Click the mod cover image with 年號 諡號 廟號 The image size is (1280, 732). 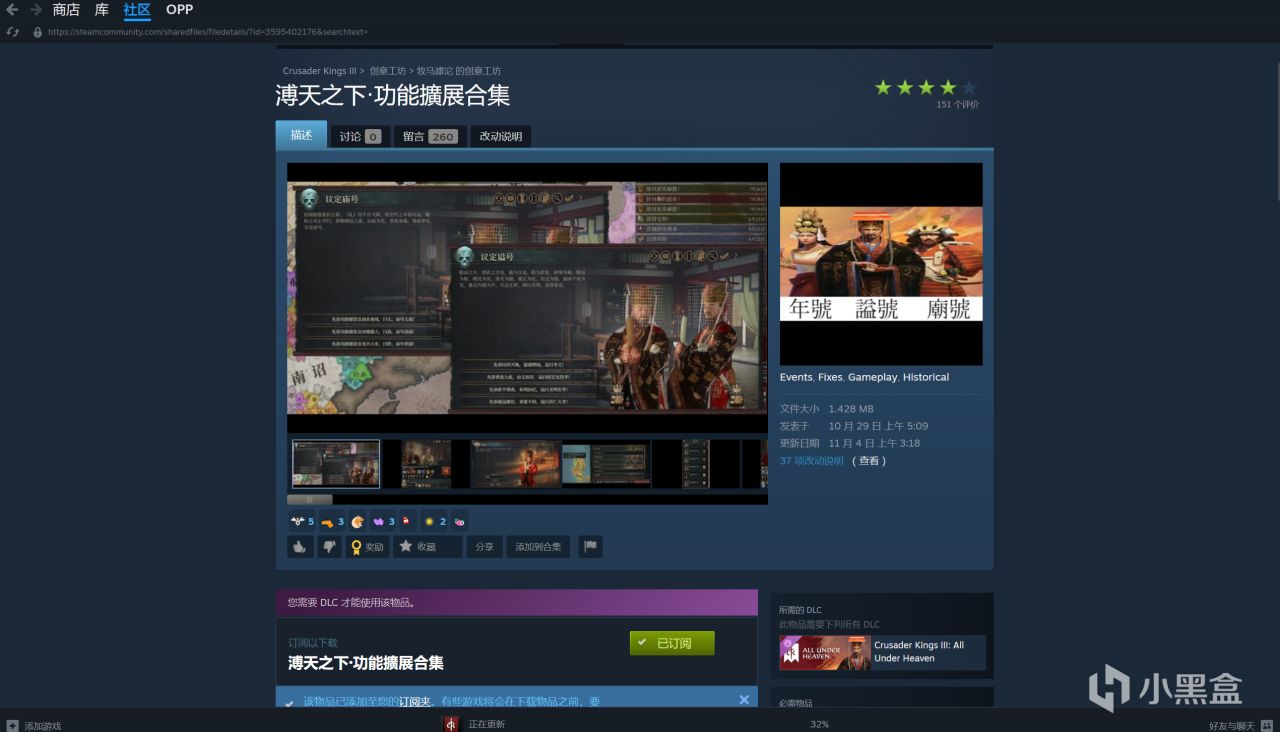[881, 264]
